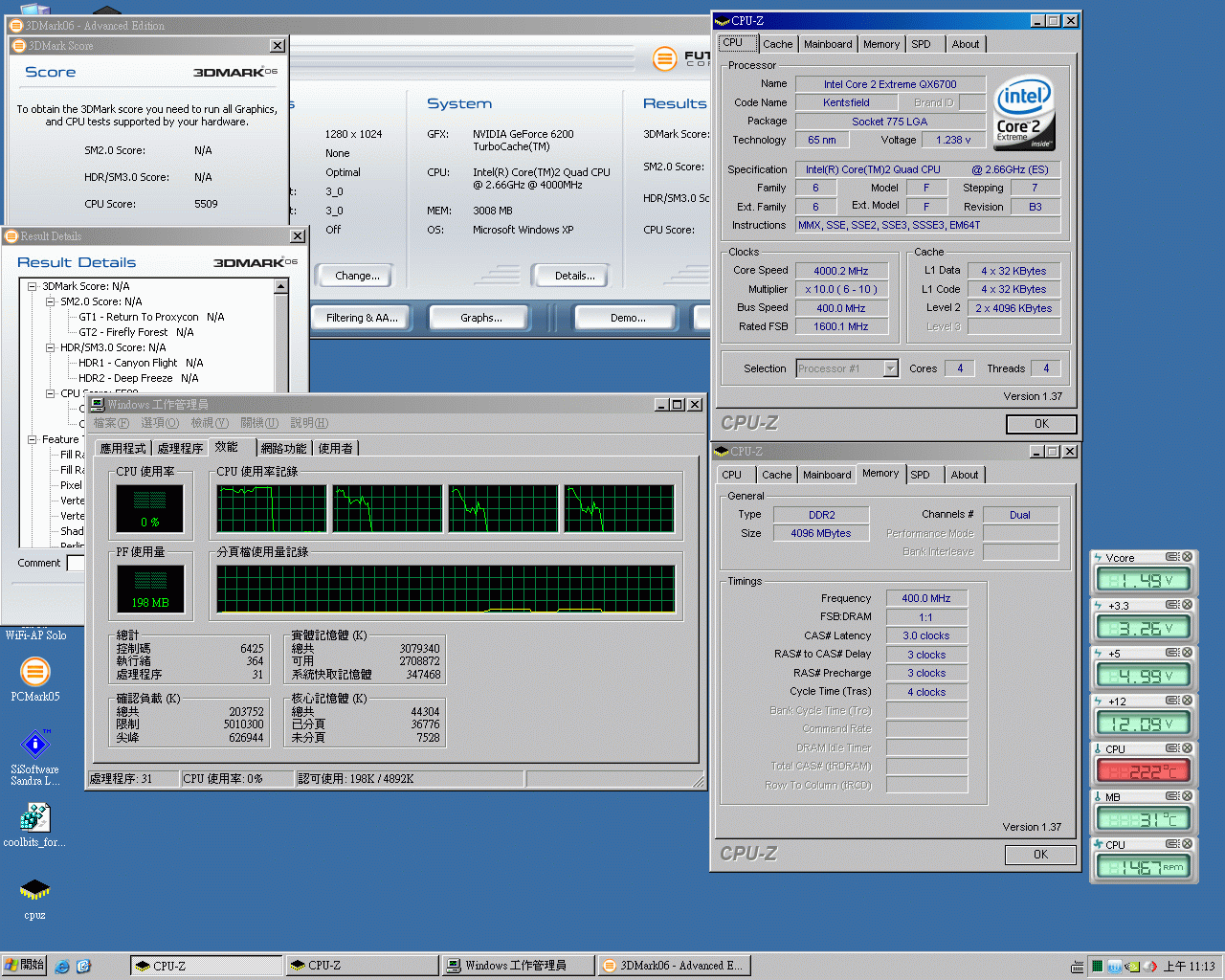Click the Demo... button in 3DMark06
This screenshot has width=1225, height=980.
pos(628,318)
